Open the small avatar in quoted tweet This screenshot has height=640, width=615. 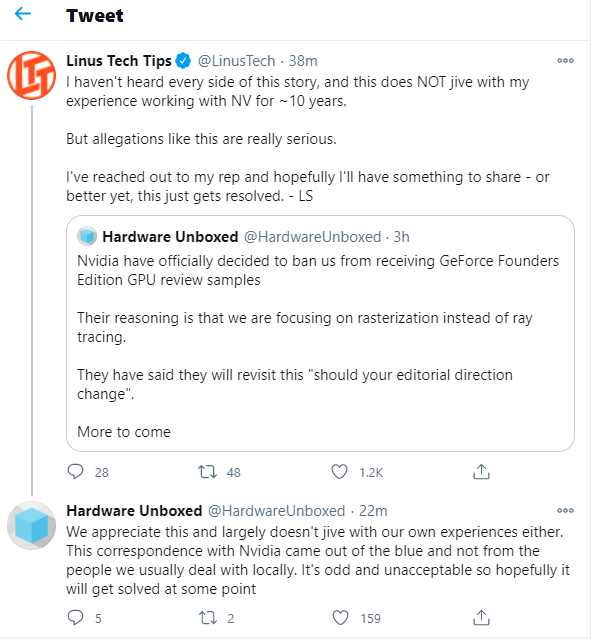point(87,236)
